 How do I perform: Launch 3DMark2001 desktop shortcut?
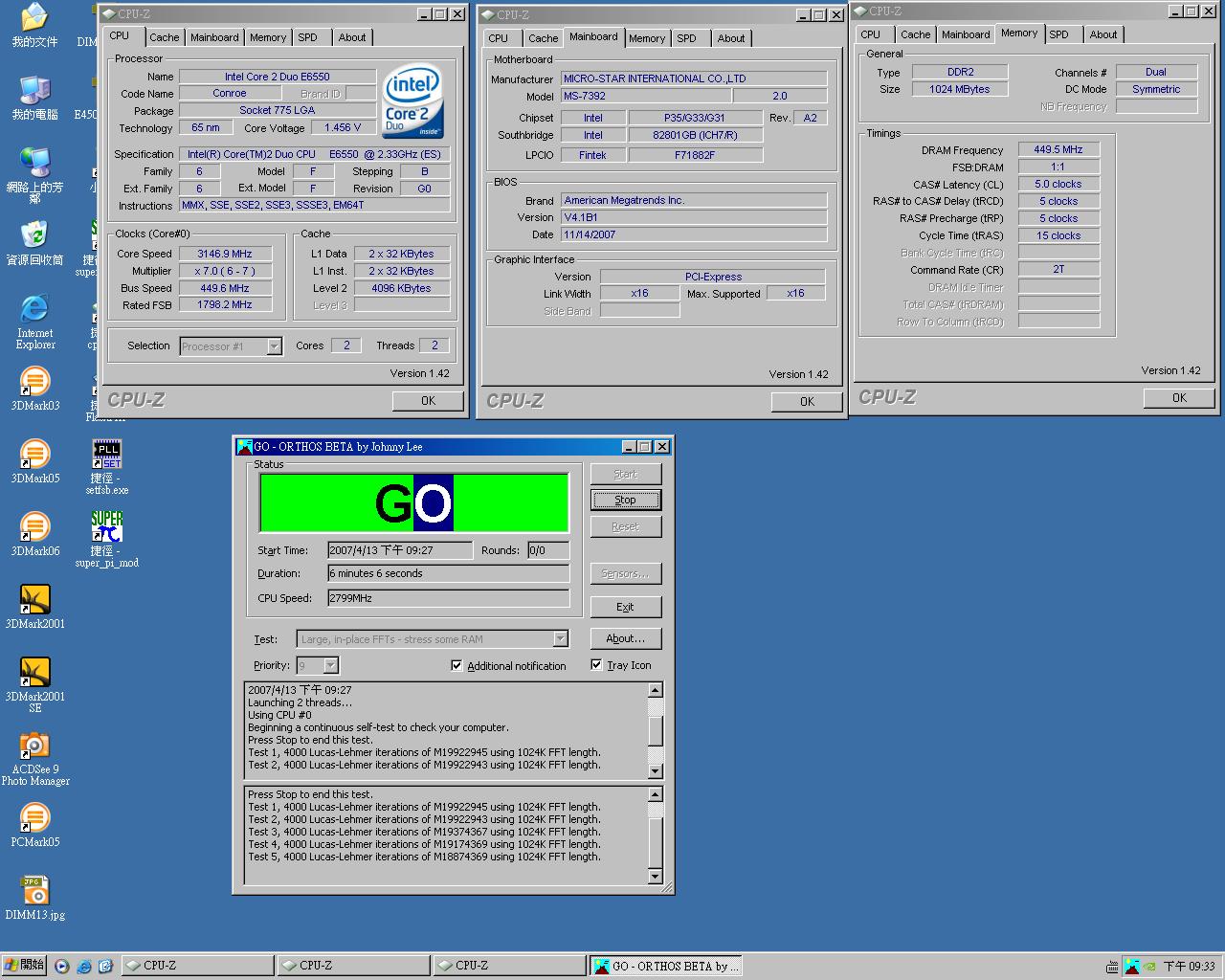pos(34,608)
